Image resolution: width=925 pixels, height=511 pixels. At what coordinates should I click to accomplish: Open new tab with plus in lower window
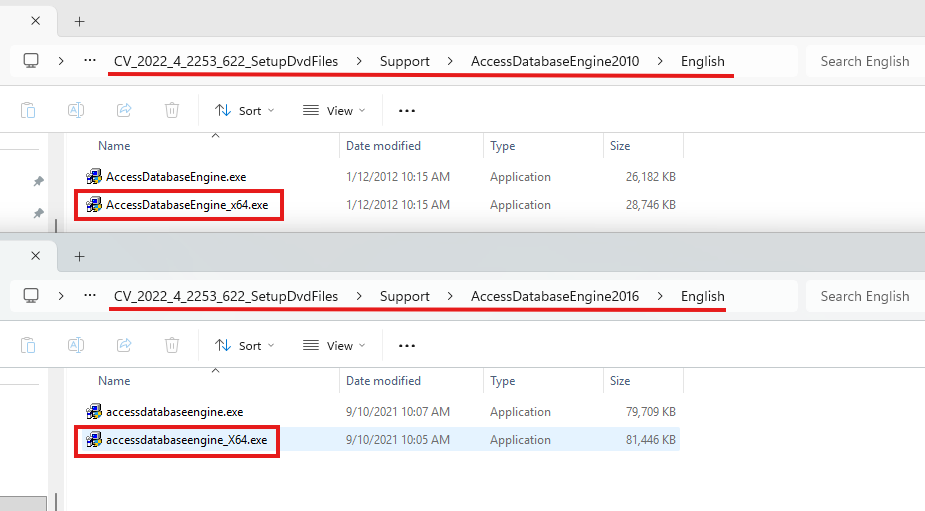click(79, 256)
